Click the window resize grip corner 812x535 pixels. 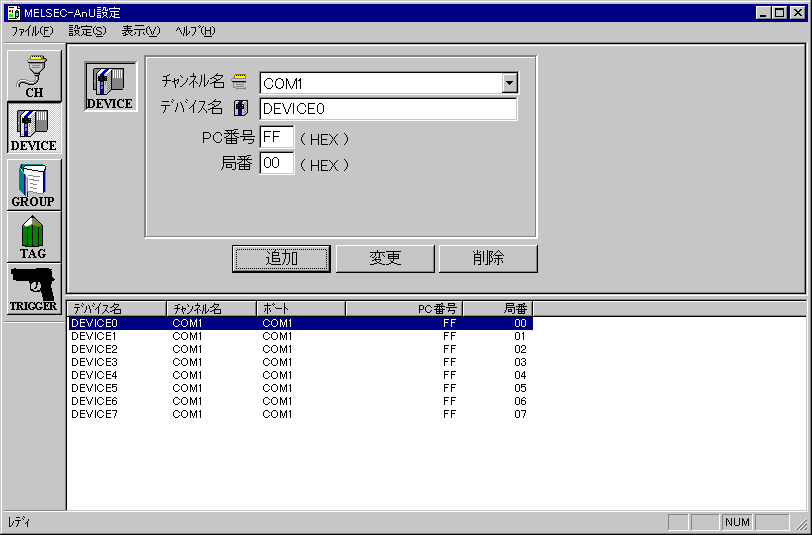click(801, 523)
